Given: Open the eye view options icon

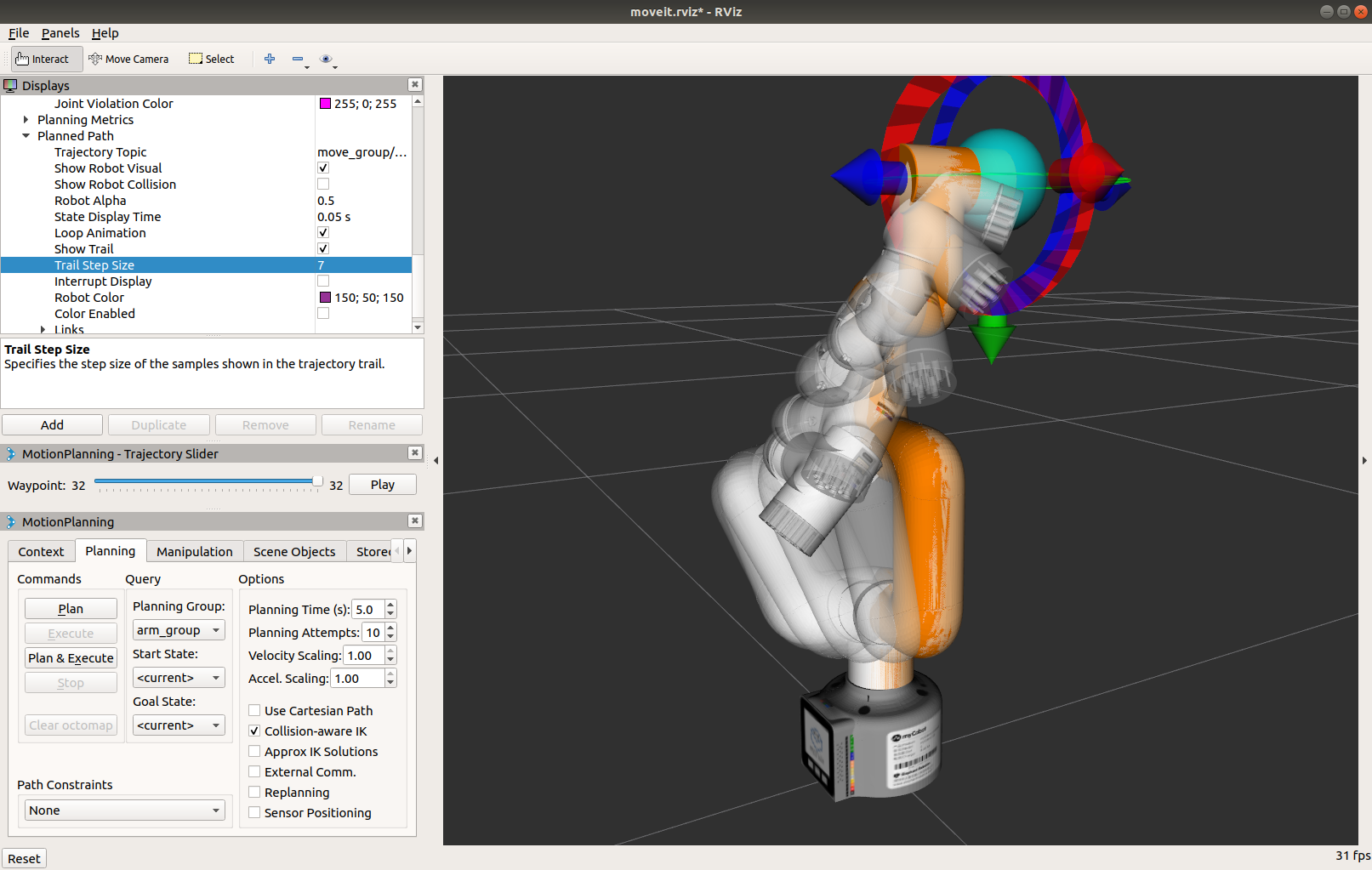Looking at the screenshot, I should pyautogui.click(x=326, y=59).
